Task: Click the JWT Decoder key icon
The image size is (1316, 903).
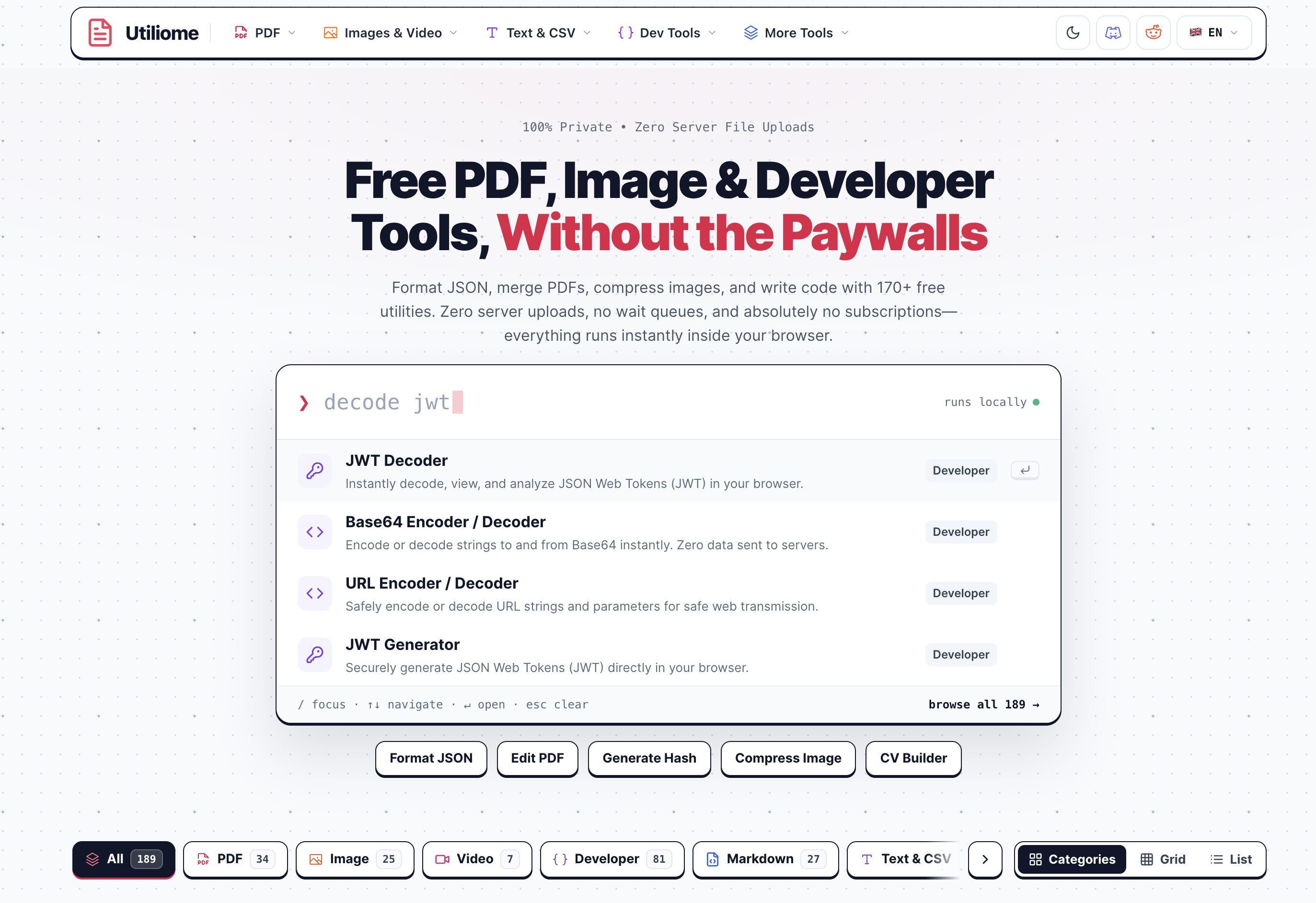Action: [x=315, y=470]
